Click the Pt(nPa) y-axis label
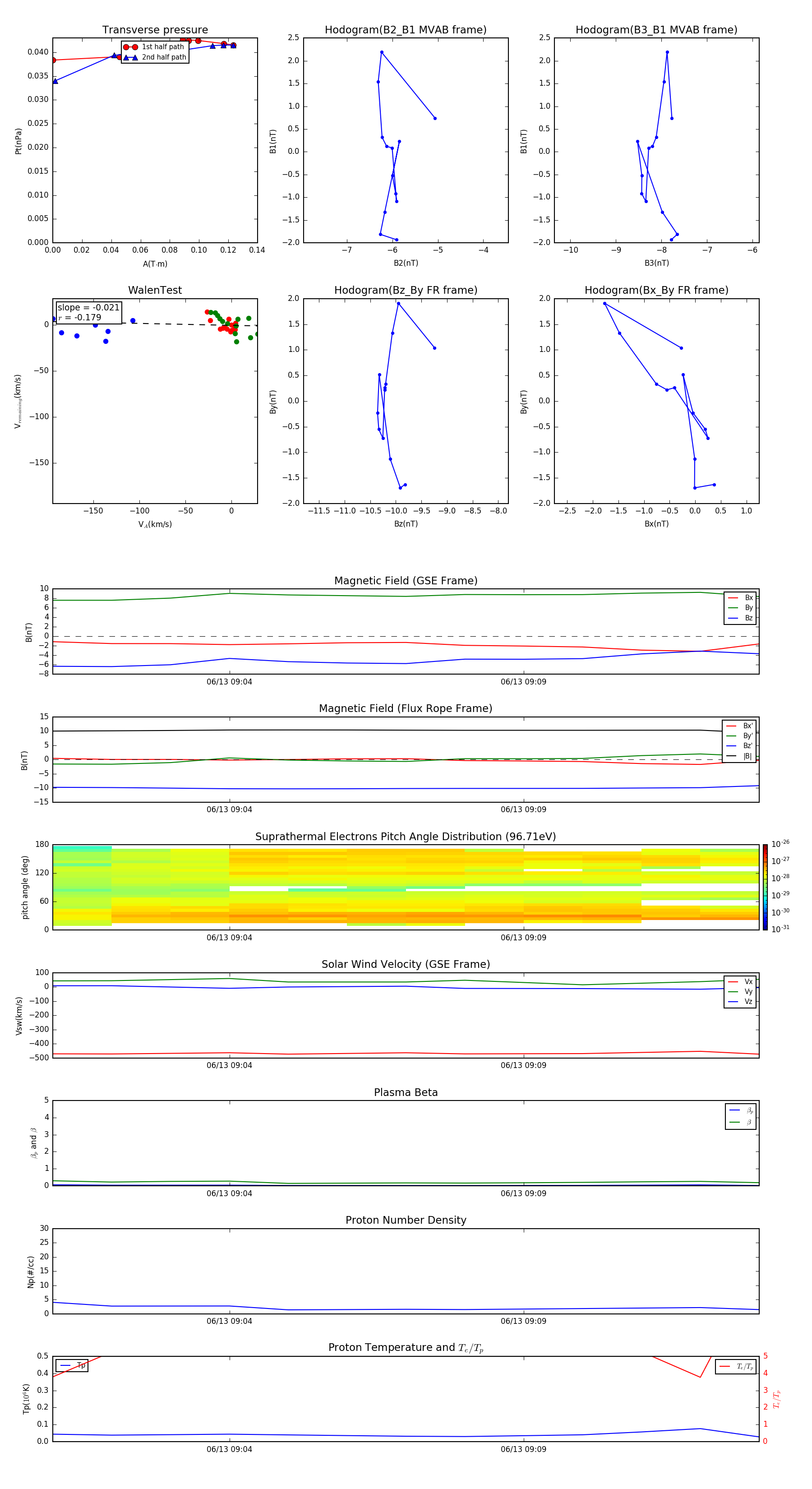The width and height of the screenshot is (812, 1489). click(x=18, y=141)
